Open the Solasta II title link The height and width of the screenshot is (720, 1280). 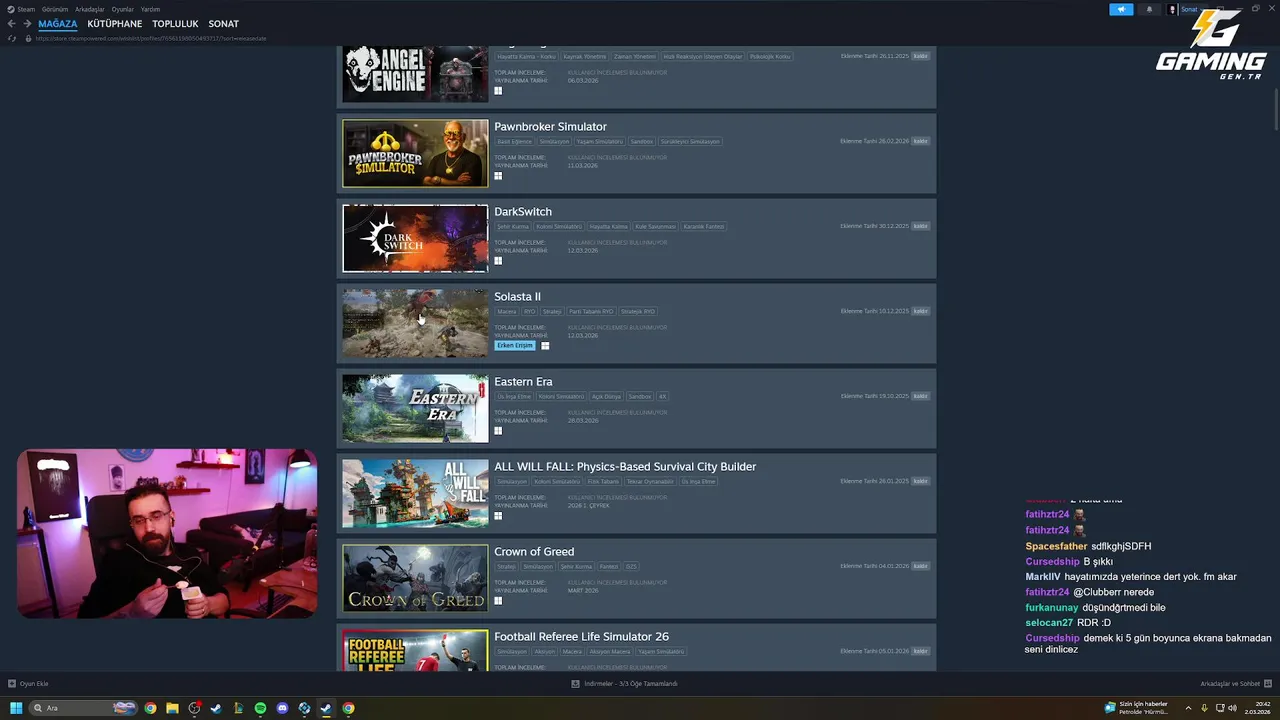(517, 297)
